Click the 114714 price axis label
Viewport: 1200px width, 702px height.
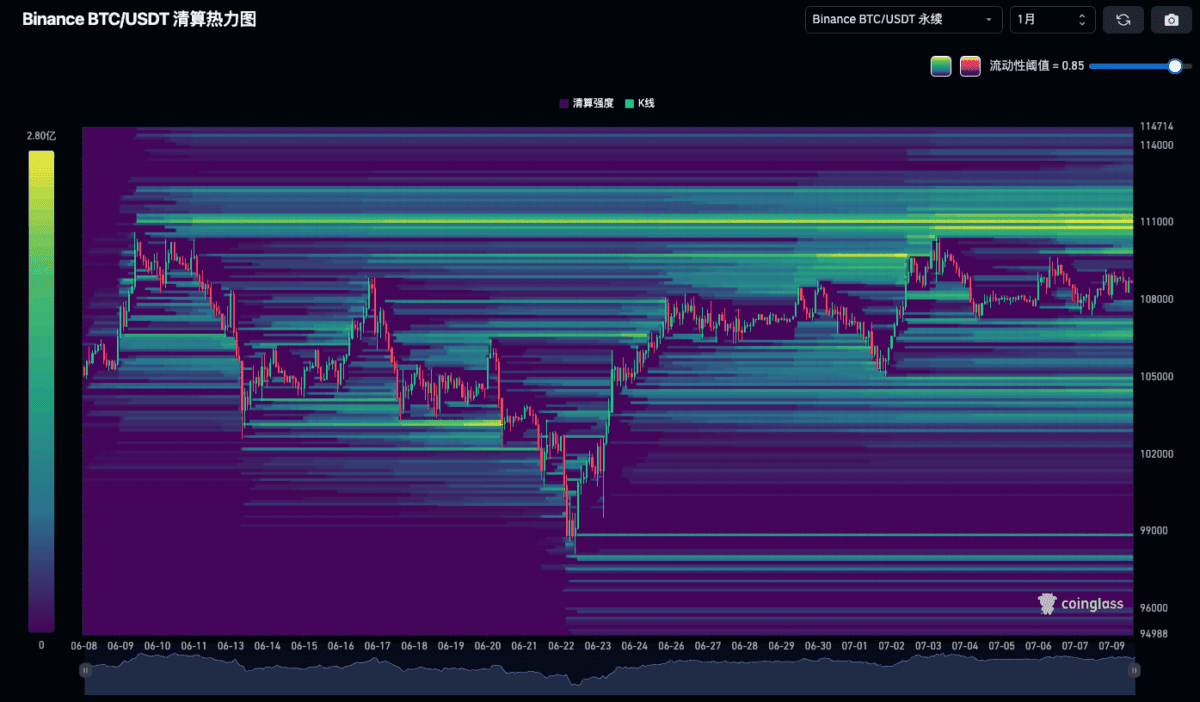coord(1156,127)
